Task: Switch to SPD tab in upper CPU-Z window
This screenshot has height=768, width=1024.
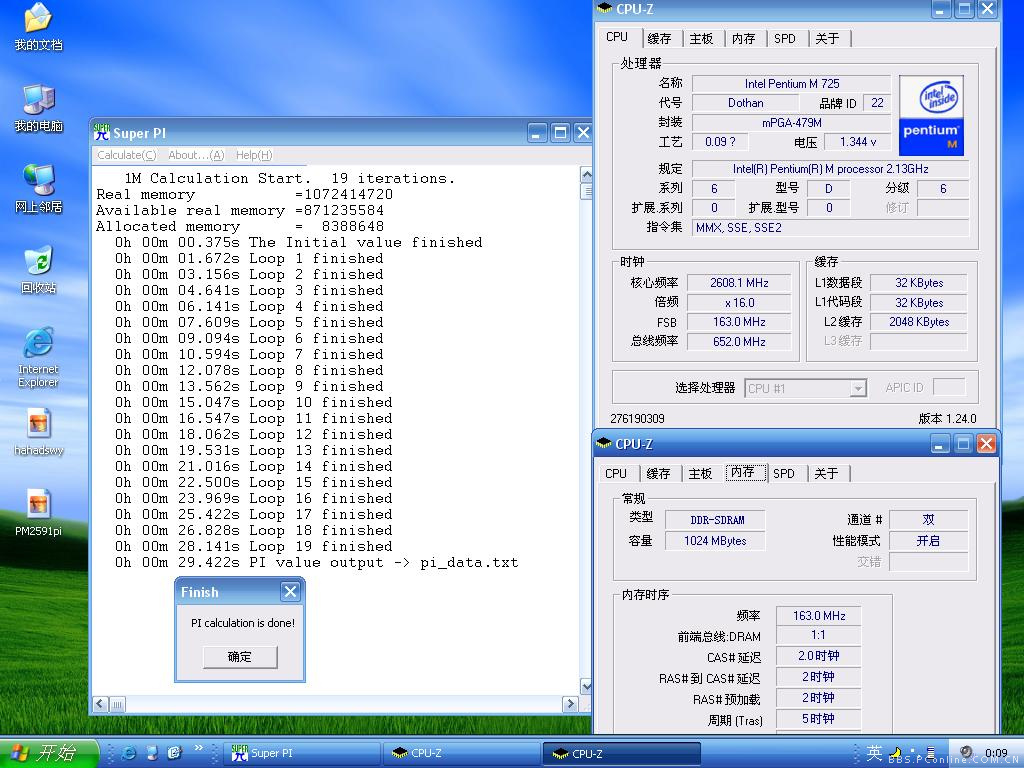Action: (785, 39)
